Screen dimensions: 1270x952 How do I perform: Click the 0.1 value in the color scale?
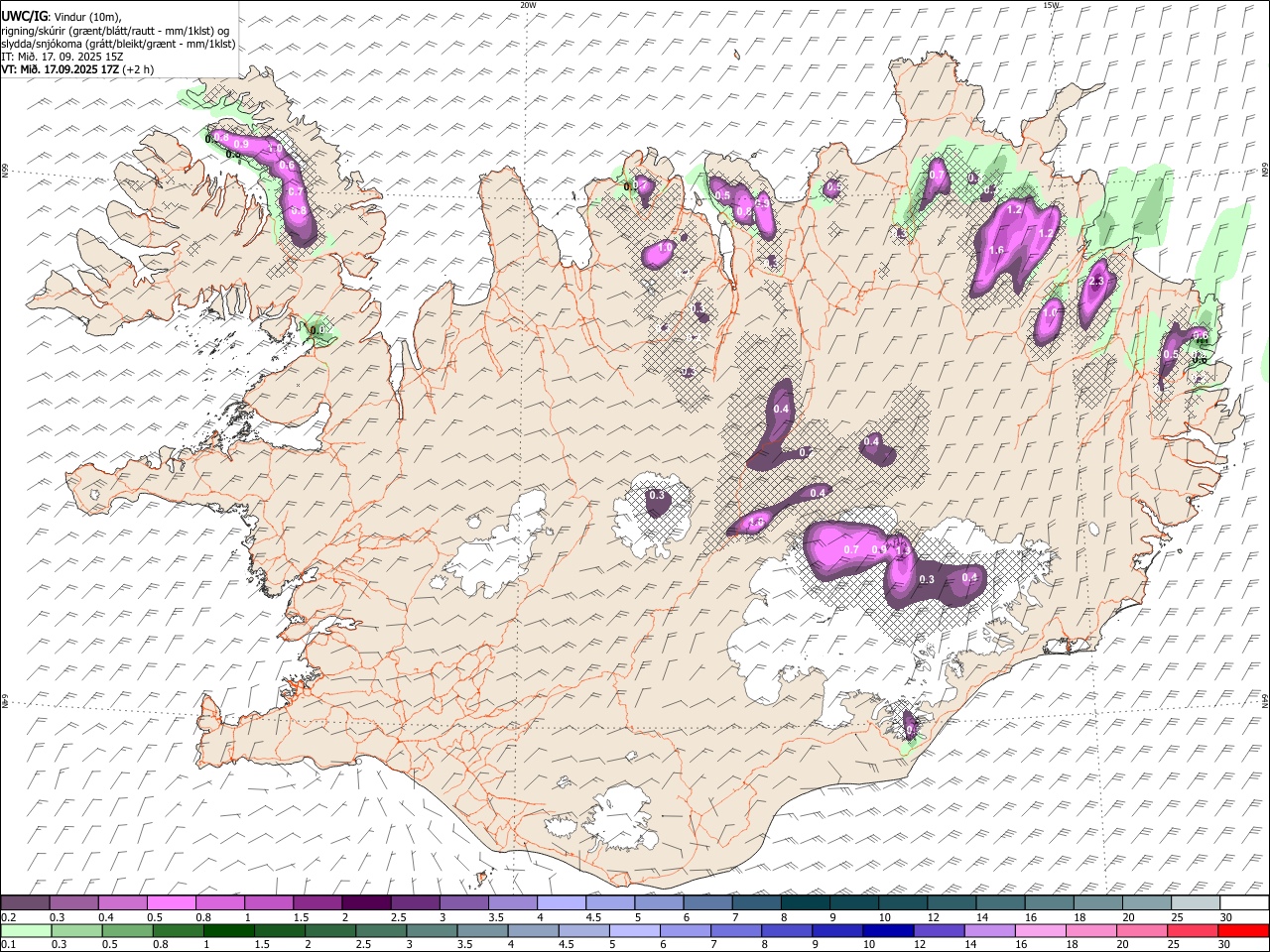10,945
